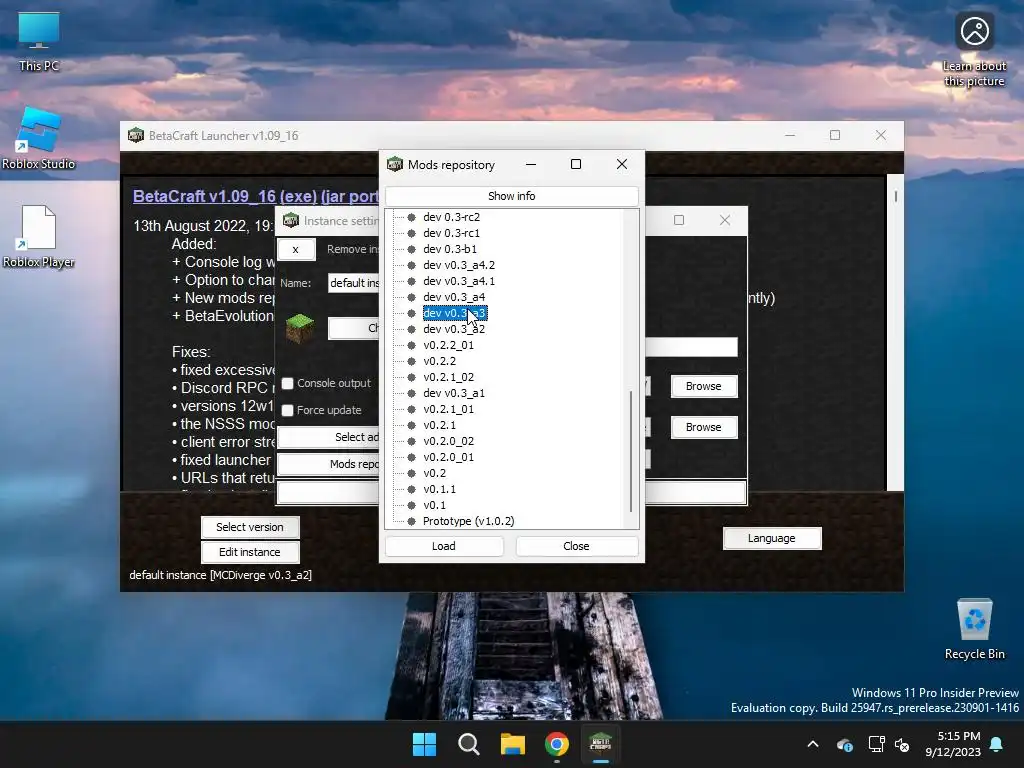The width and height of the screenshot is (1024, 768).
Task: Open taskbar Search
Action: [468, 744]
